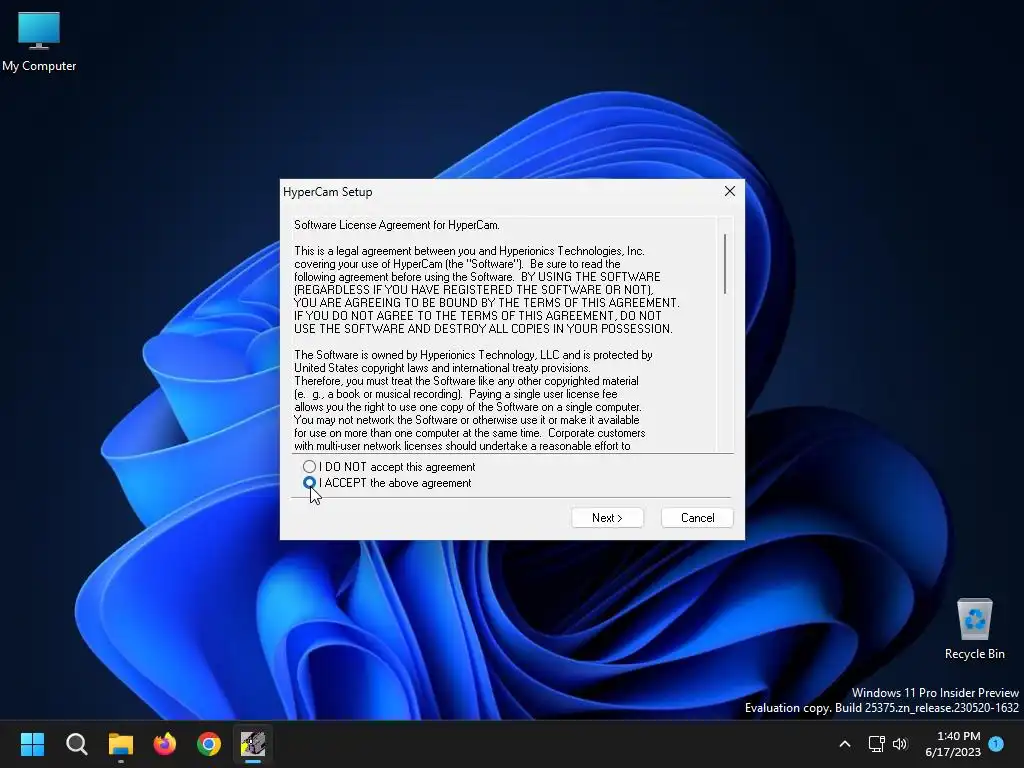The width and height of the screenshot is (1024, 768).
Task: Launch Google Chrome from the taskbar
Action: (x=209, y=744)
